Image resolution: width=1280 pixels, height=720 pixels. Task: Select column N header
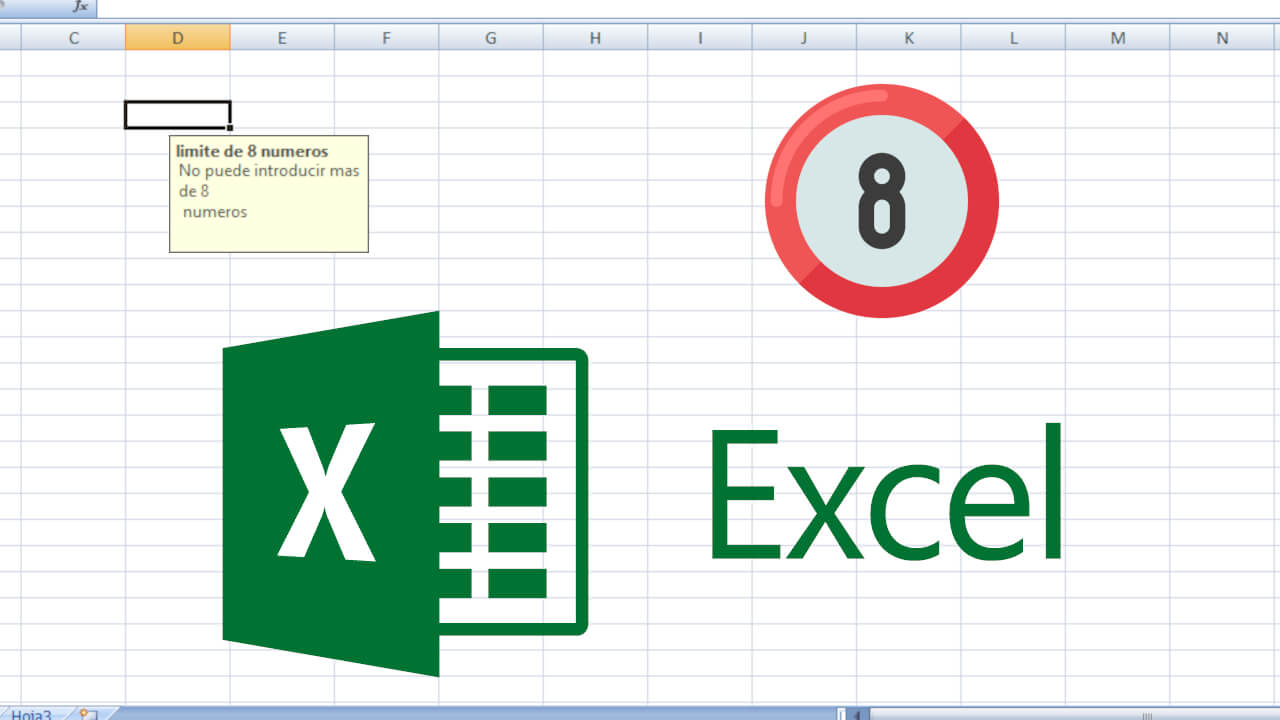1223,38
